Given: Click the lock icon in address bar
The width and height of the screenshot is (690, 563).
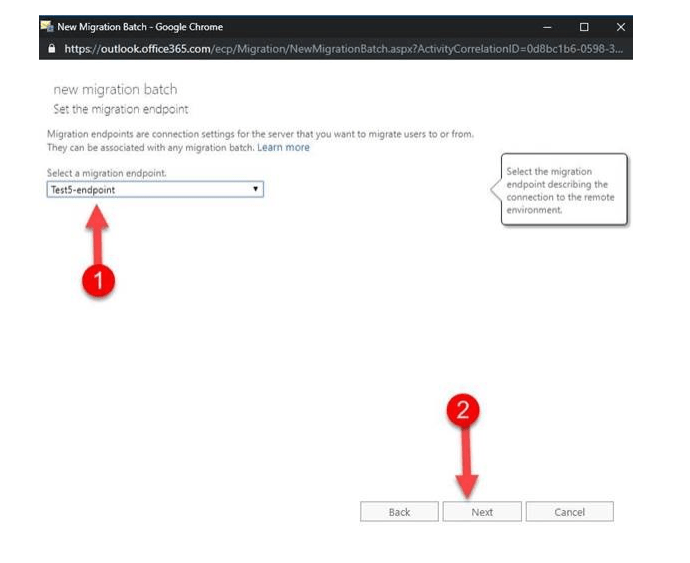Looking at the screenshot, I should click(x=52, y=48).
